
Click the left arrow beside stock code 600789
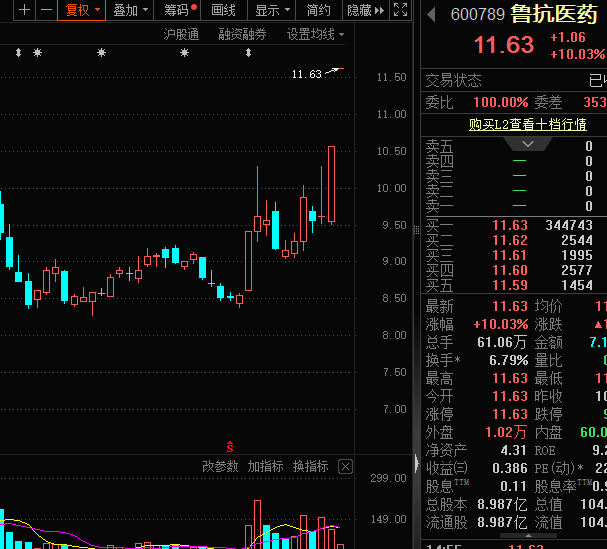coord(431,15)
